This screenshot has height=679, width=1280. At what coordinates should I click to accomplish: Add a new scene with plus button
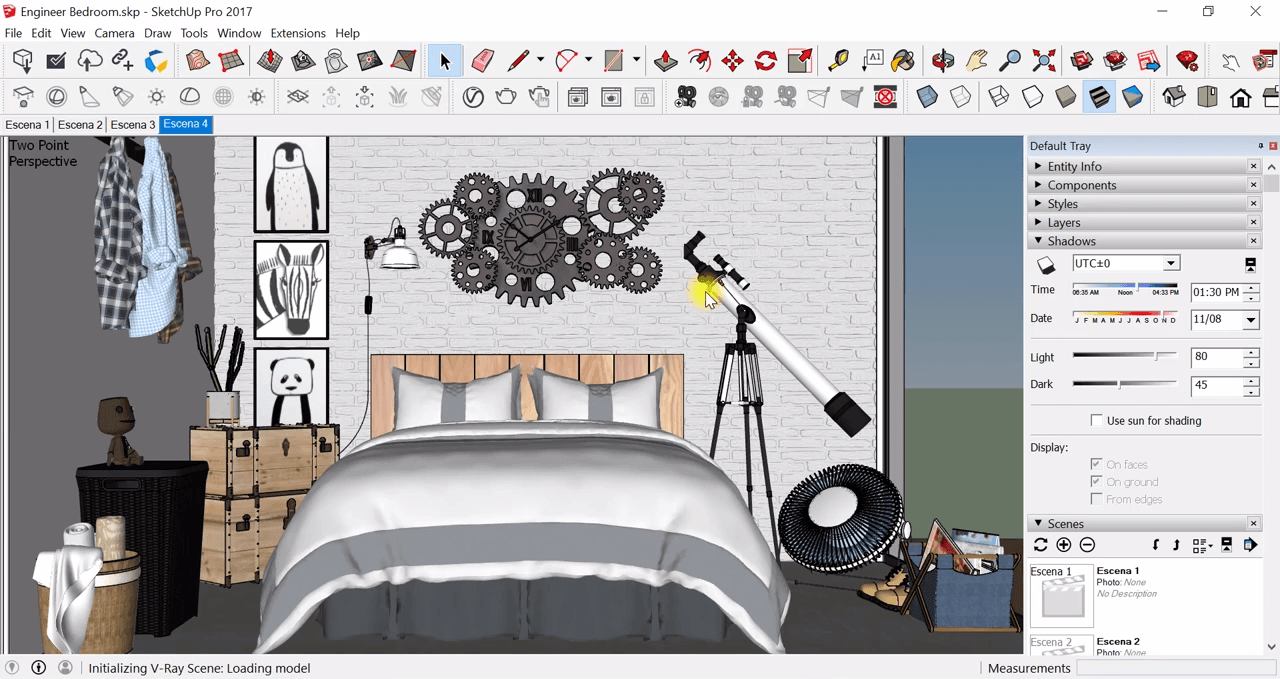pos(1063,544)
